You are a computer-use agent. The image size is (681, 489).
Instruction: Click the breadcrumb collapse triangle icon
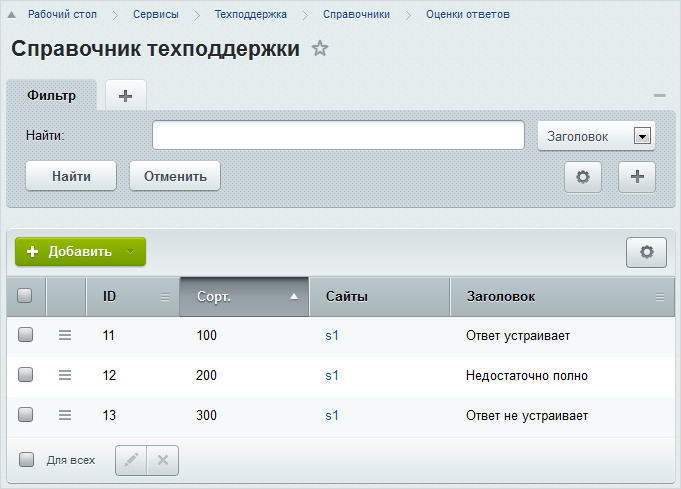pos(12,15)
